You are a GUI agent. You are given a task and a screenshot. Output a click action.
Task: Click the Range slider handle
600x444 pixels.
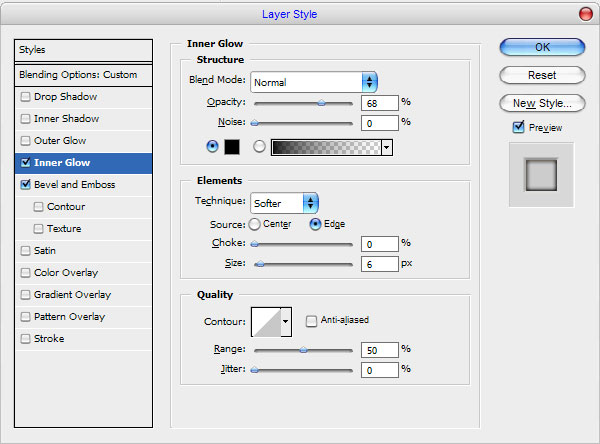303,350
